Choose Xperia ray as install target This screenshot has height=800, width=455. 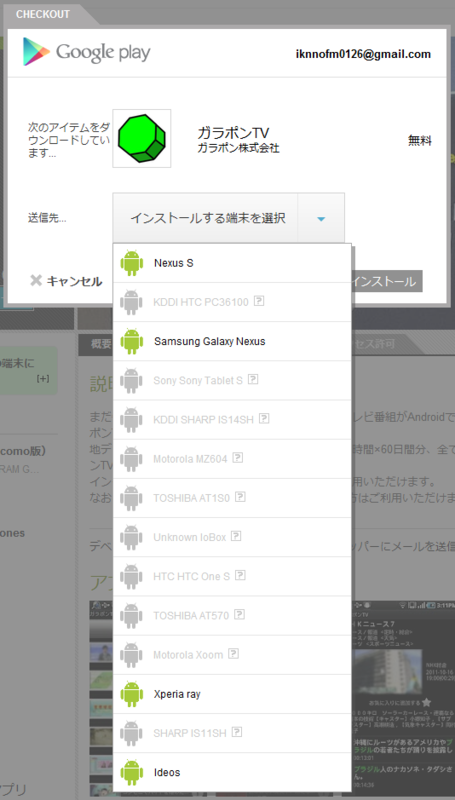232,694
